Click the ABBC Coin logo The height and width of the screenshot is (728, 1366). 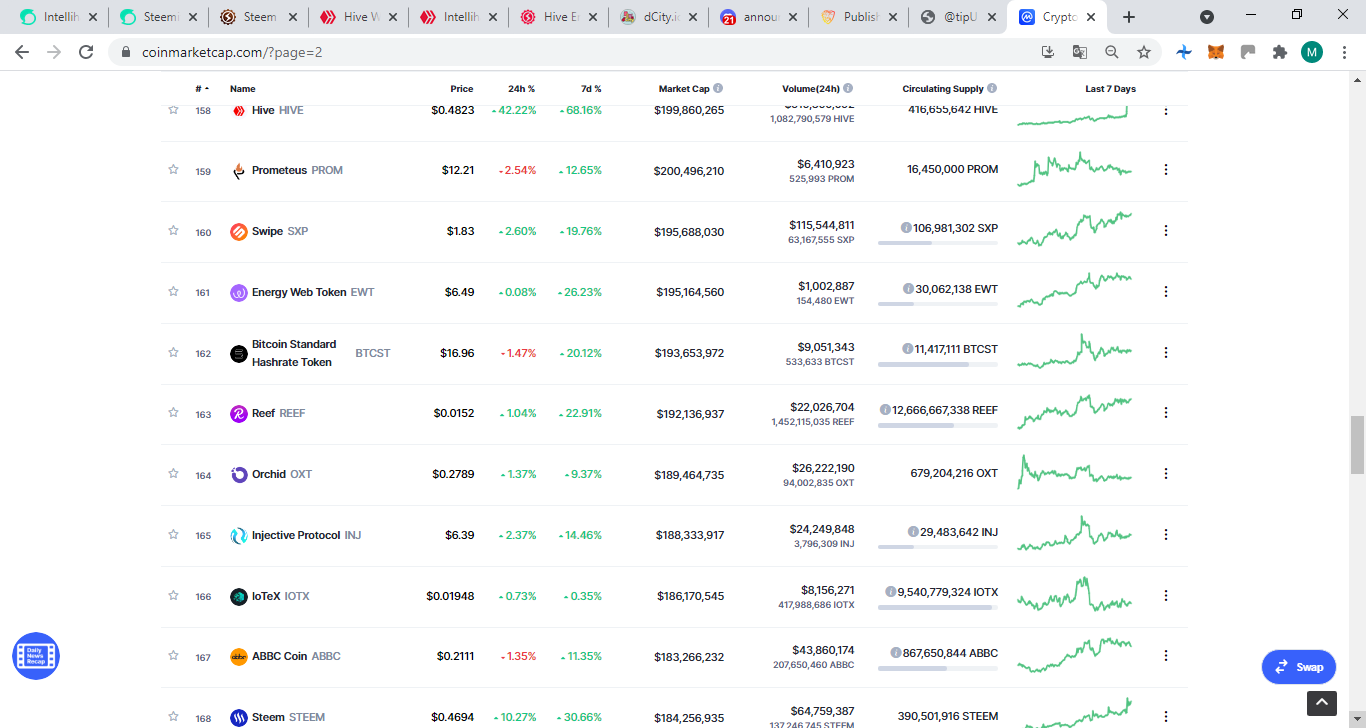pyautogui.click(x=239, y=657)
